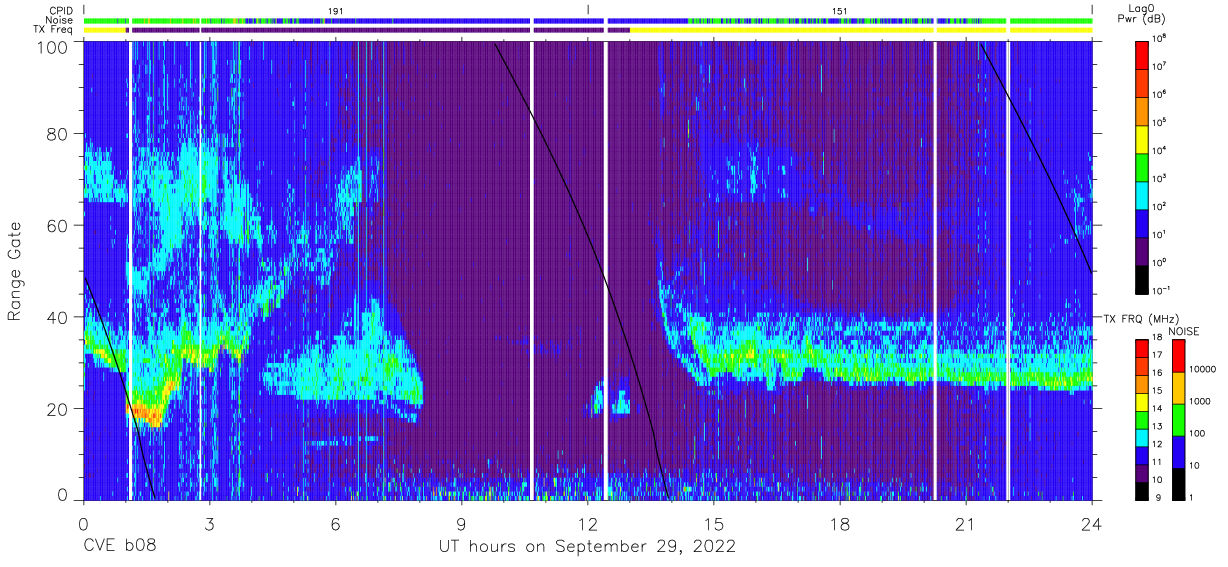Click the UT hours on September 29, 2022 title
This screenshot has height=567, width=1228.
[587, 547]
